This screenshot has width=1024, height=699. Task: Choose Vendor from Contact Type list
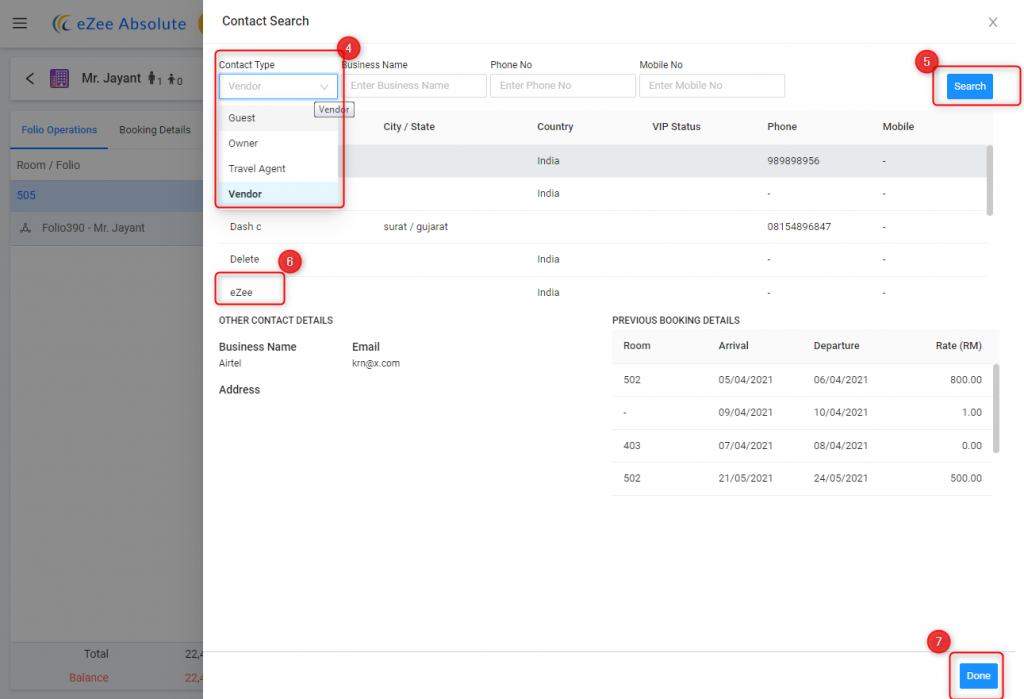coord(278,194)
